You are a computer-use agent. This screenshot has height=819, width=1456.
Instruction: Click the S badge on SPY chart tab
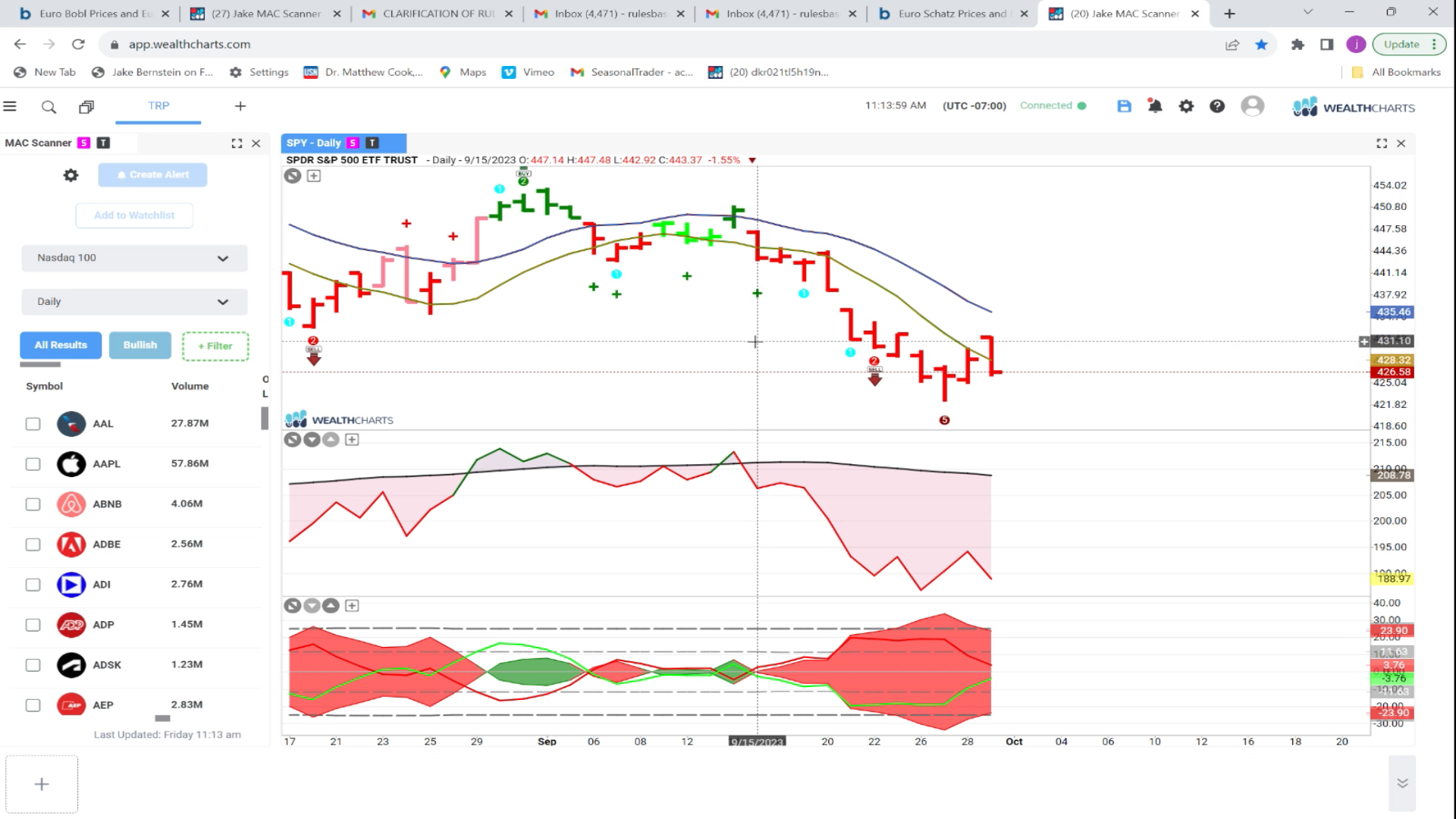coord(353,143)
